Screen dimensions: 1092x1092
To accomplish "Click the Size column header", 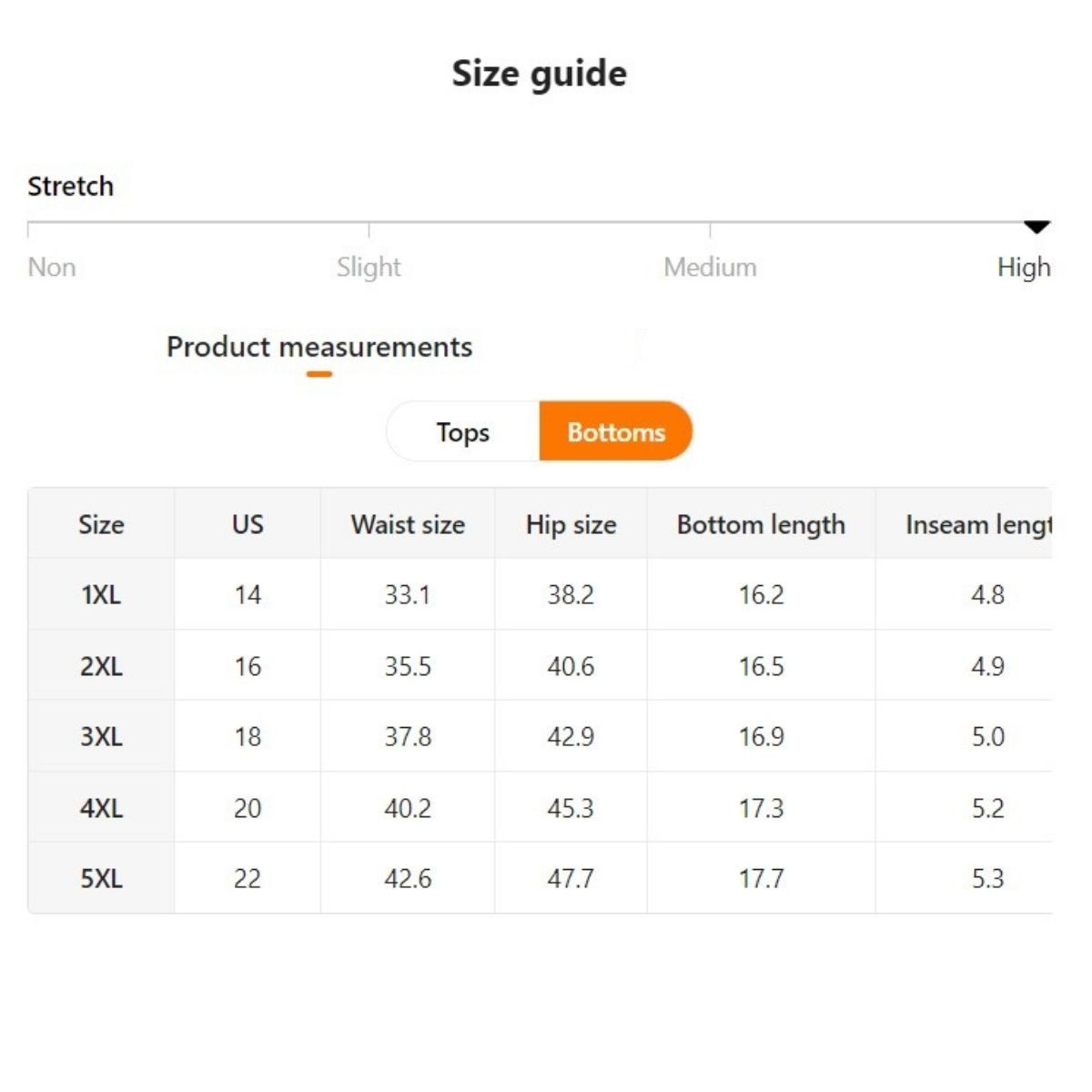I will tap(101, 524).
